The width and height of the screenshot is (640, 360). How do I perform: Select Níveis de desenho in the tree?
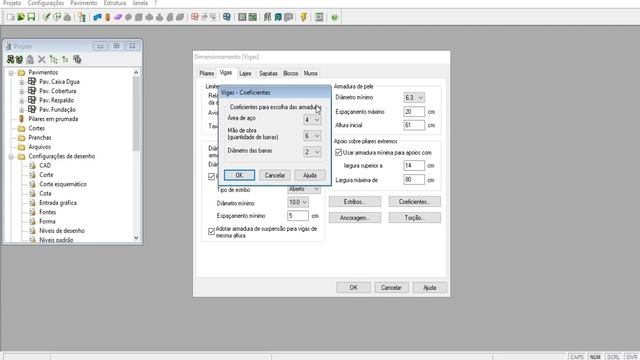(62, 231)
